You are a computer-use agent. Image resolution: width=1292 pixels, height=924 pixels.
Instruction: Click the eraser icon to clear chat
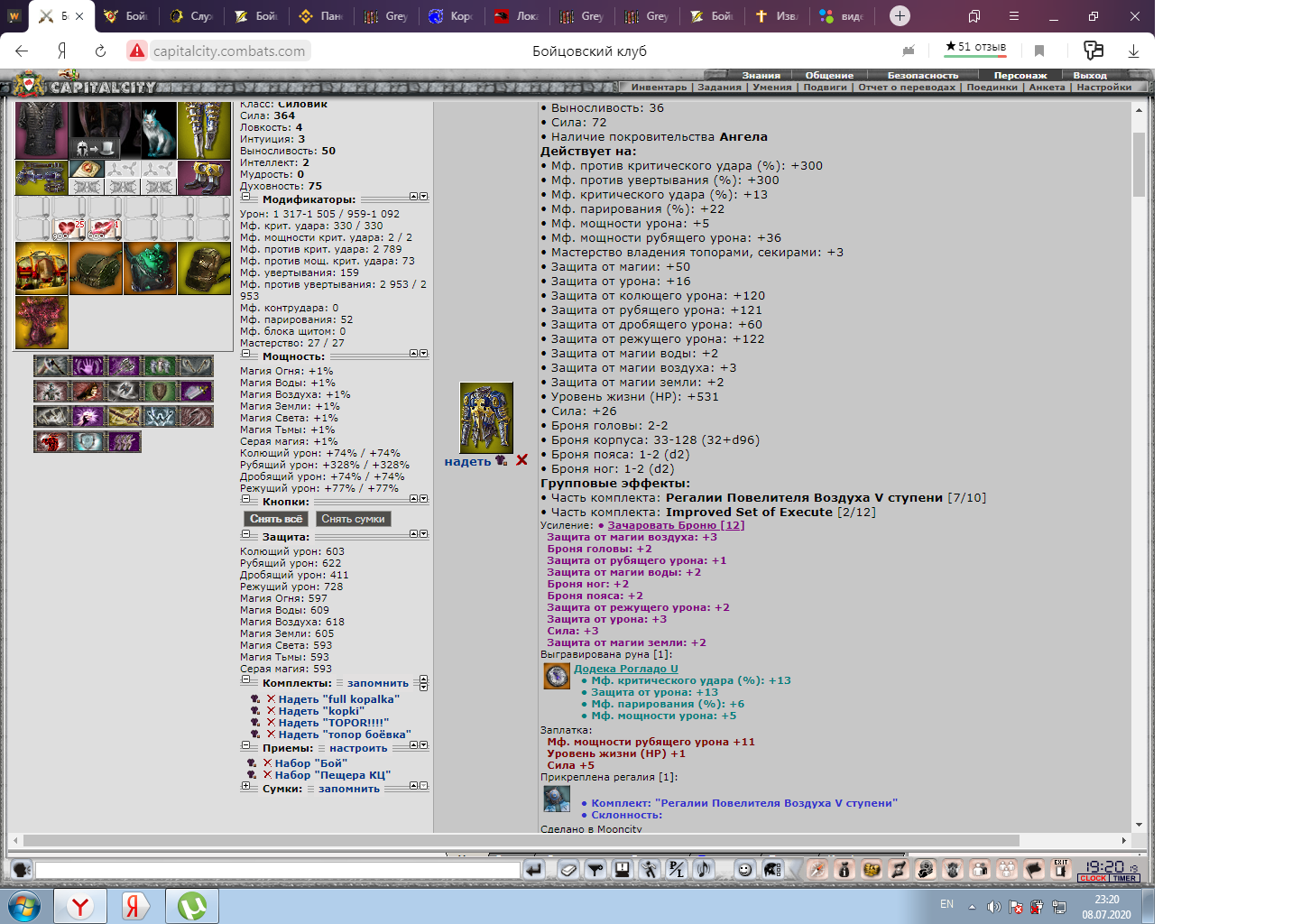pos(568,869)
